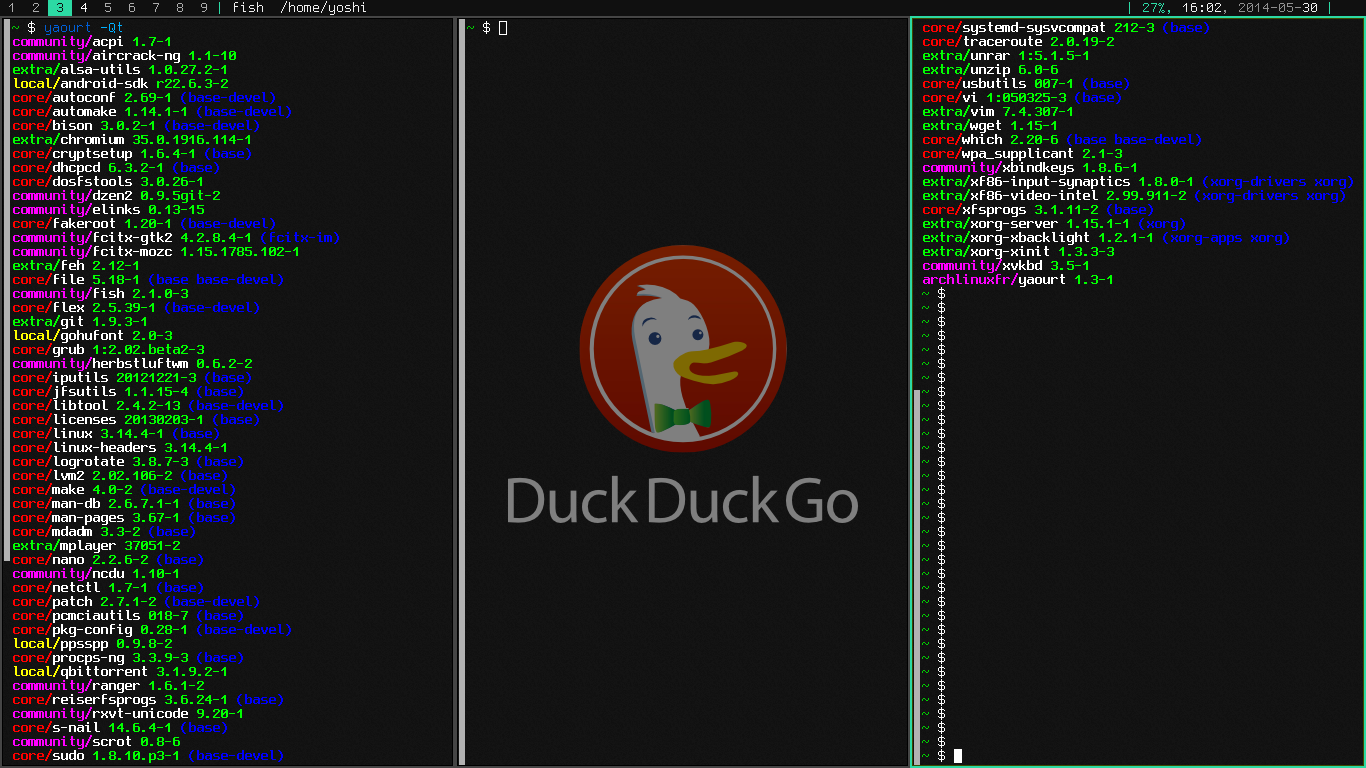
Task: Switch to workspace tag 7
Action: (156, 8)
